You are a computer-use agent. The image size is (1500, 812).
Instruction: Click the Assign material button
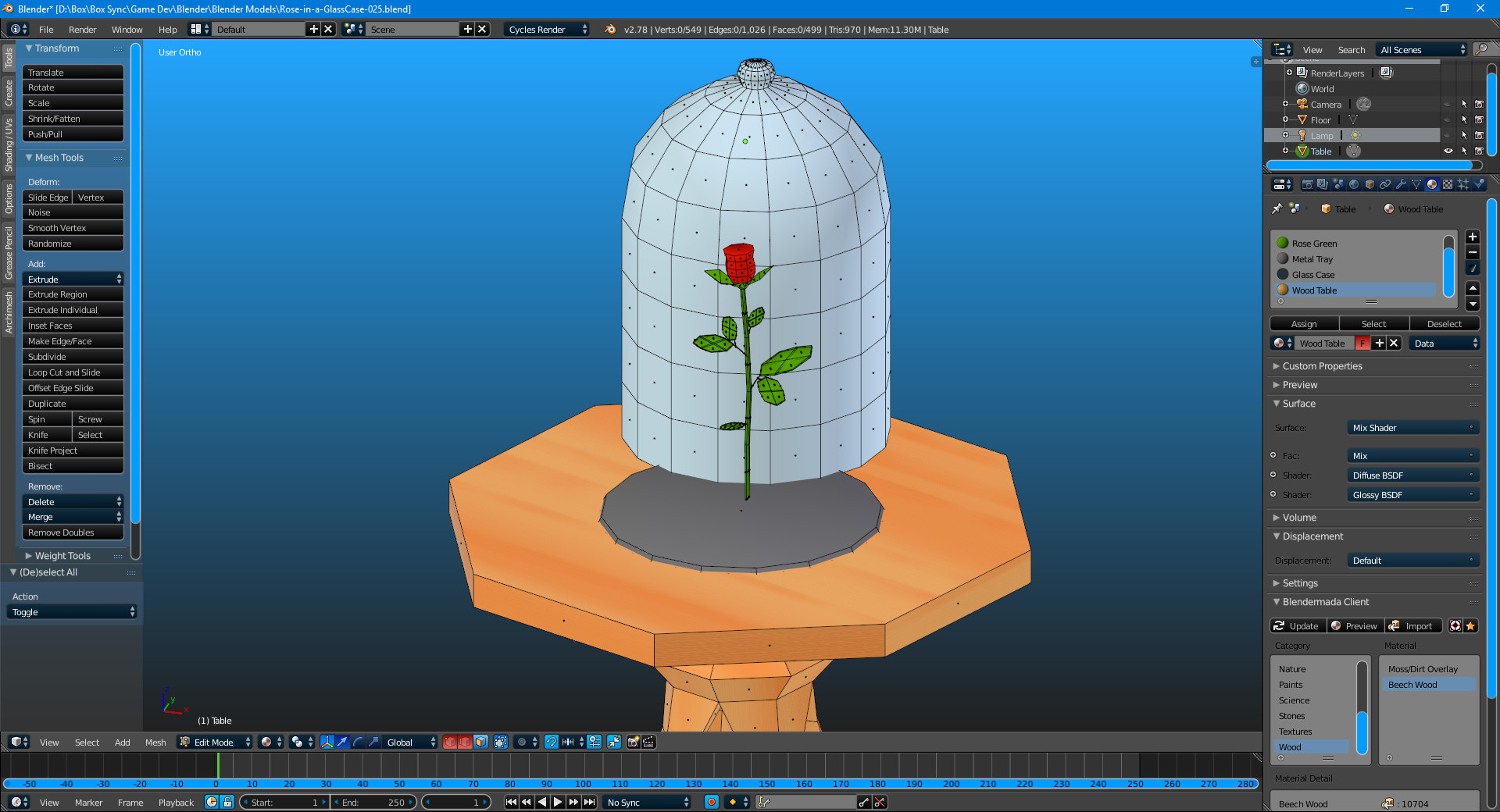(1304, 323)
